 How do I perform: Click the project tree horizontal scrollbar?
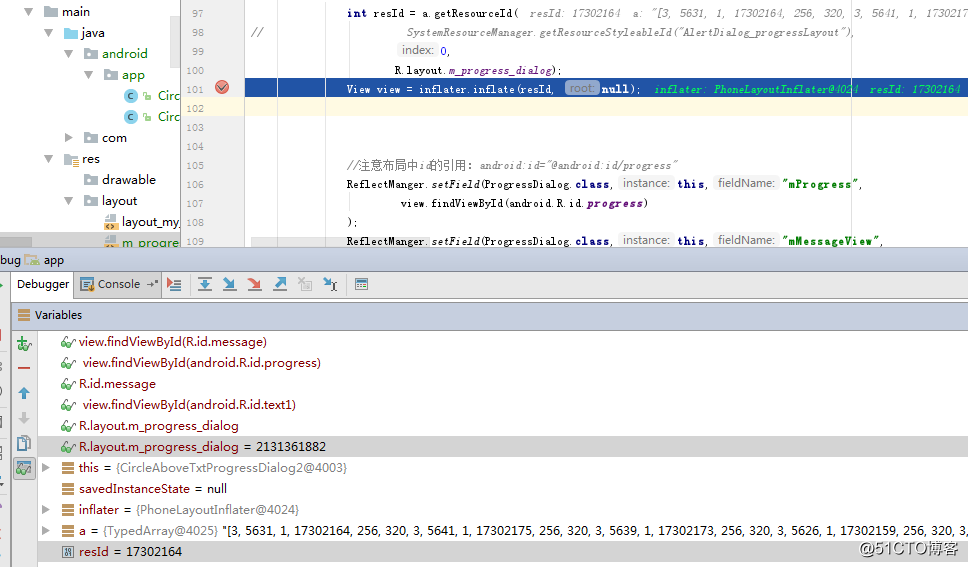(x=16, y=242)
